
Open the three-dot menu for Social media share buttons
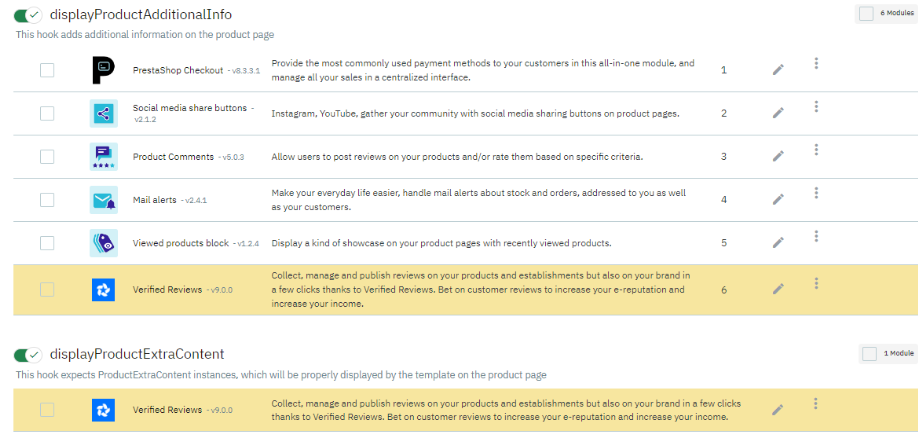point(816,107)
